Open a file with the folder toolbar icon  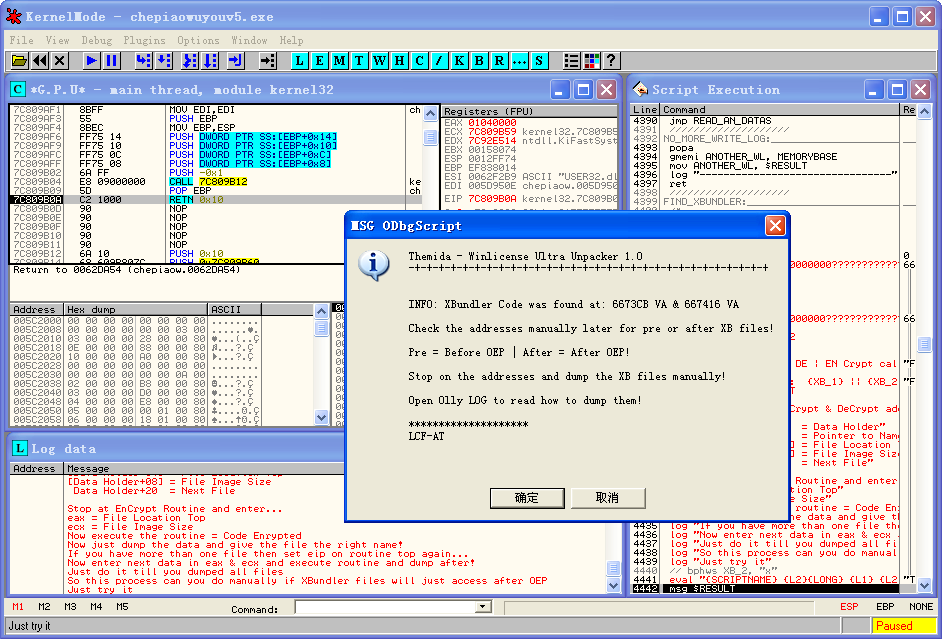(x=19, y=61)
